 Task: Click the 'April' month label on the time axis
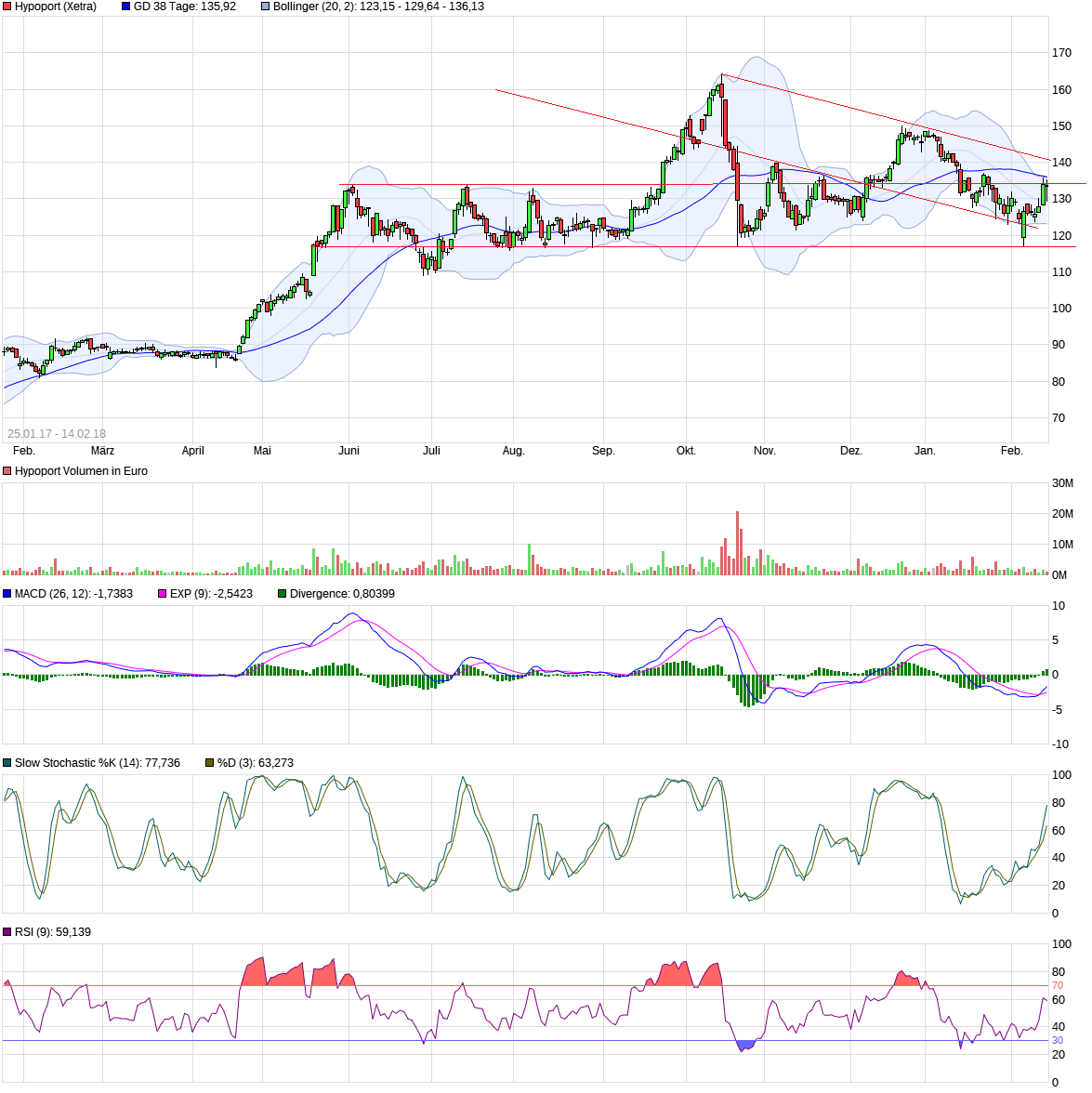[193, 451]
